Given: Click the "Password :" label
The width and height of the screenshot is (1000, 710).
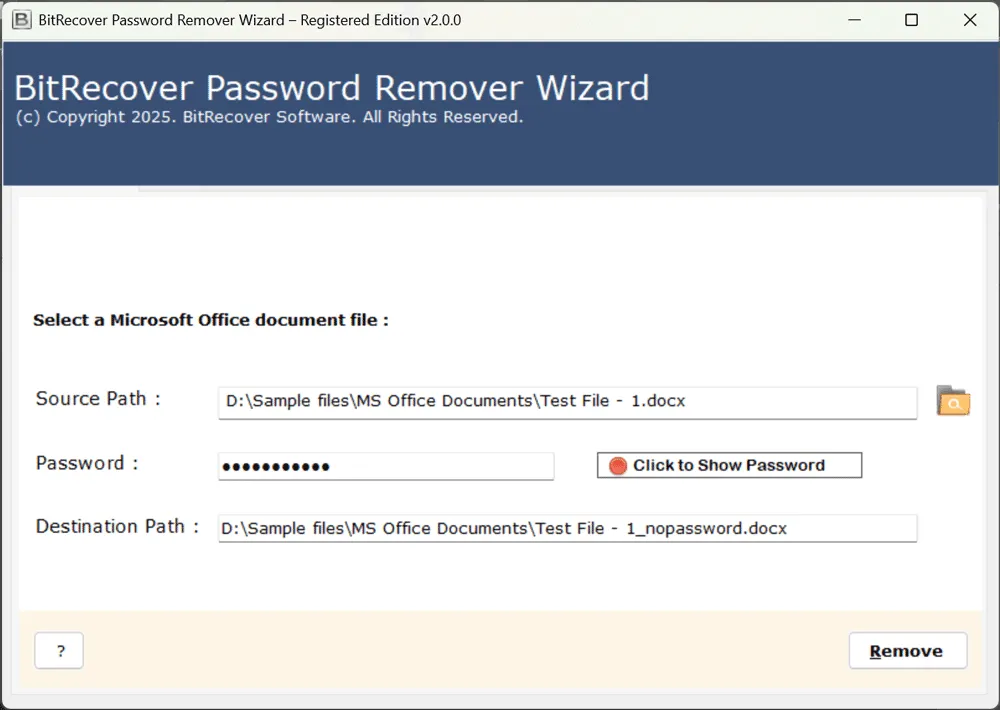Looking at the screenshot, I should (87, 463).
